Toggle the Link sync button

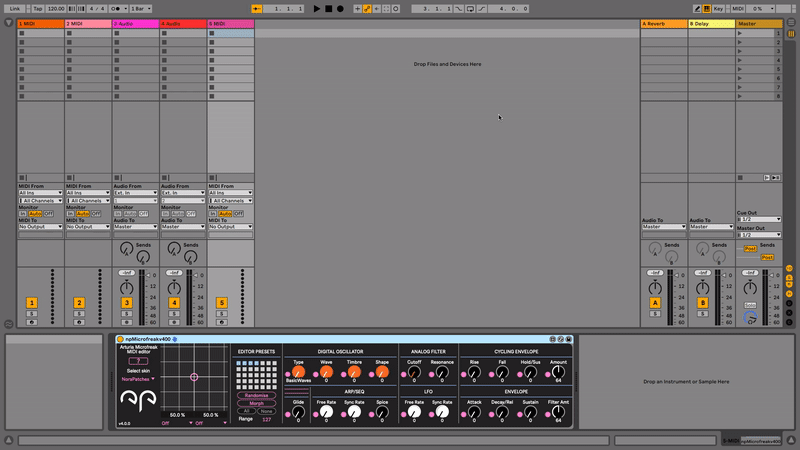14,8
